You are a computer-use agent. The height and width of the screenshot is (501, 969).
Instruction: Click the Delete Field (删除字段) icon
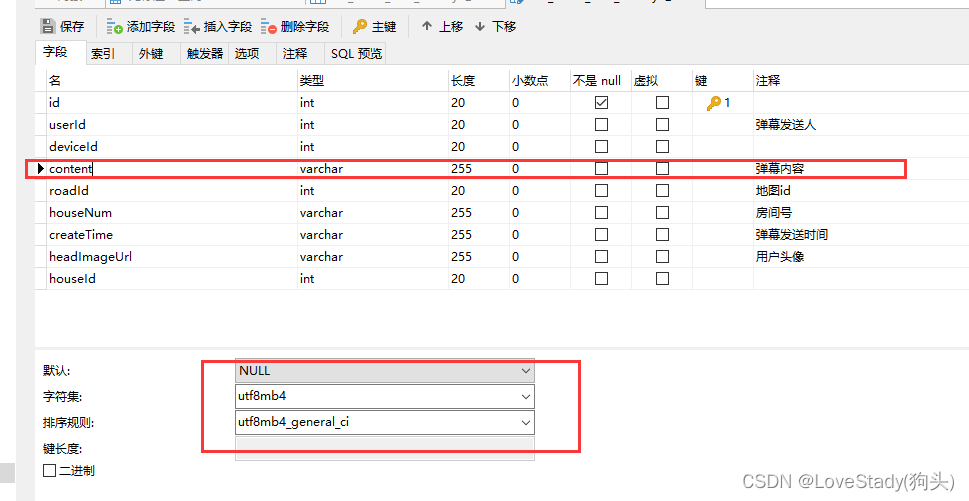click(x=269, y=27)
